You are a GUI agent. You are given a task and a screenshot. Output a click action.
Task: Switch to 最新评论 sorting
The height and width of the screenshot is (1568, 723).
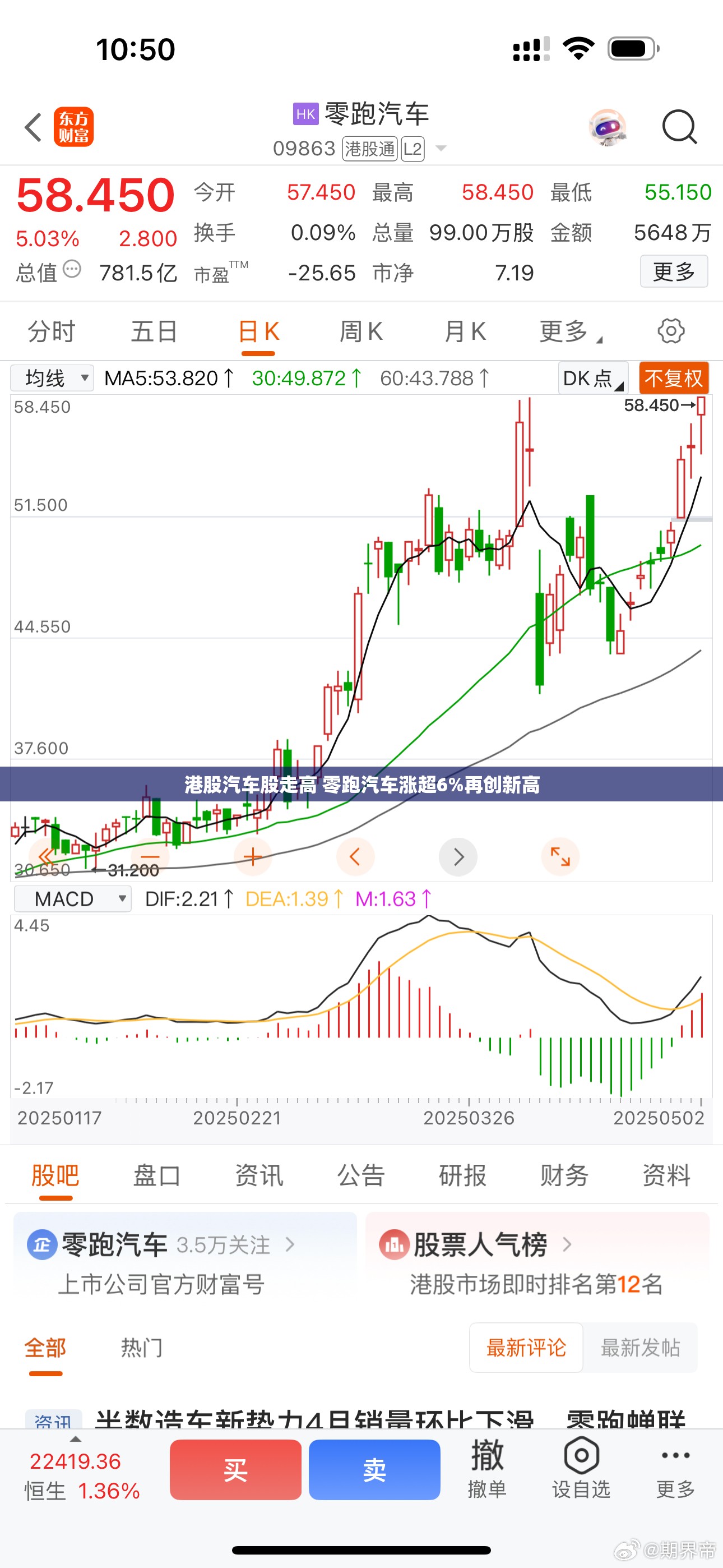tap(526, 1348)
